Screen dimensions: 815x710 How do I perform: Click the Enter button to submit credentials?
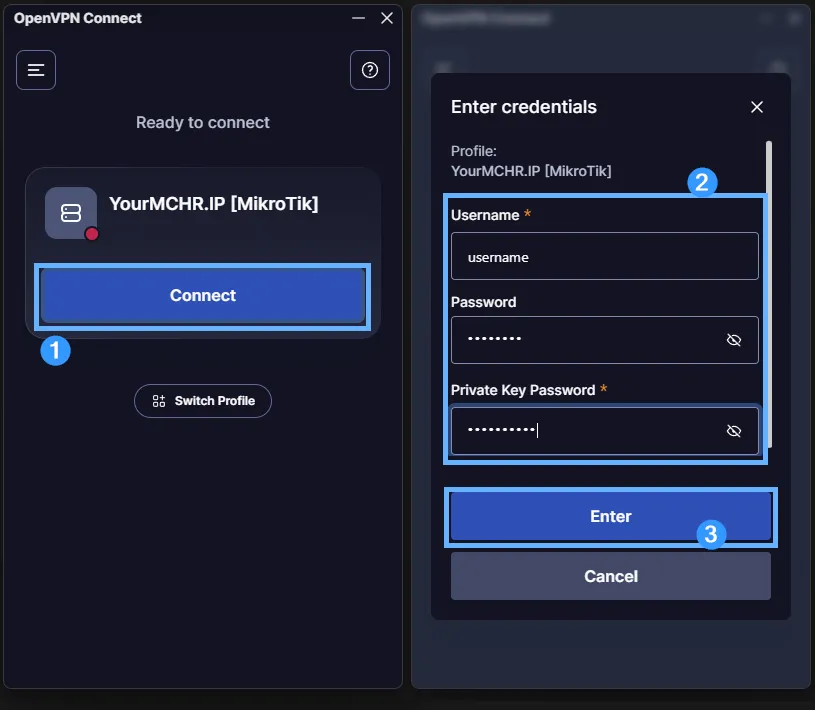(611, 516)
